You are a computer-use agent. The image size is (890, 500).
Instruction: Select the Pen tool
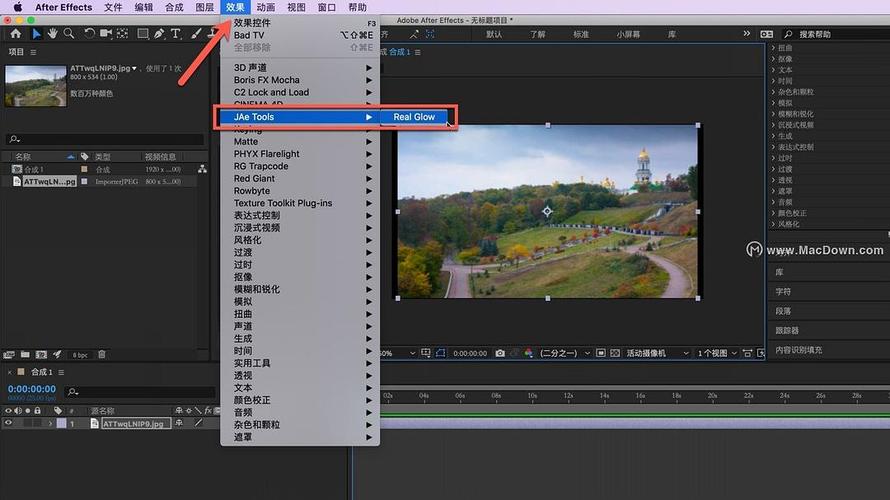159,34
